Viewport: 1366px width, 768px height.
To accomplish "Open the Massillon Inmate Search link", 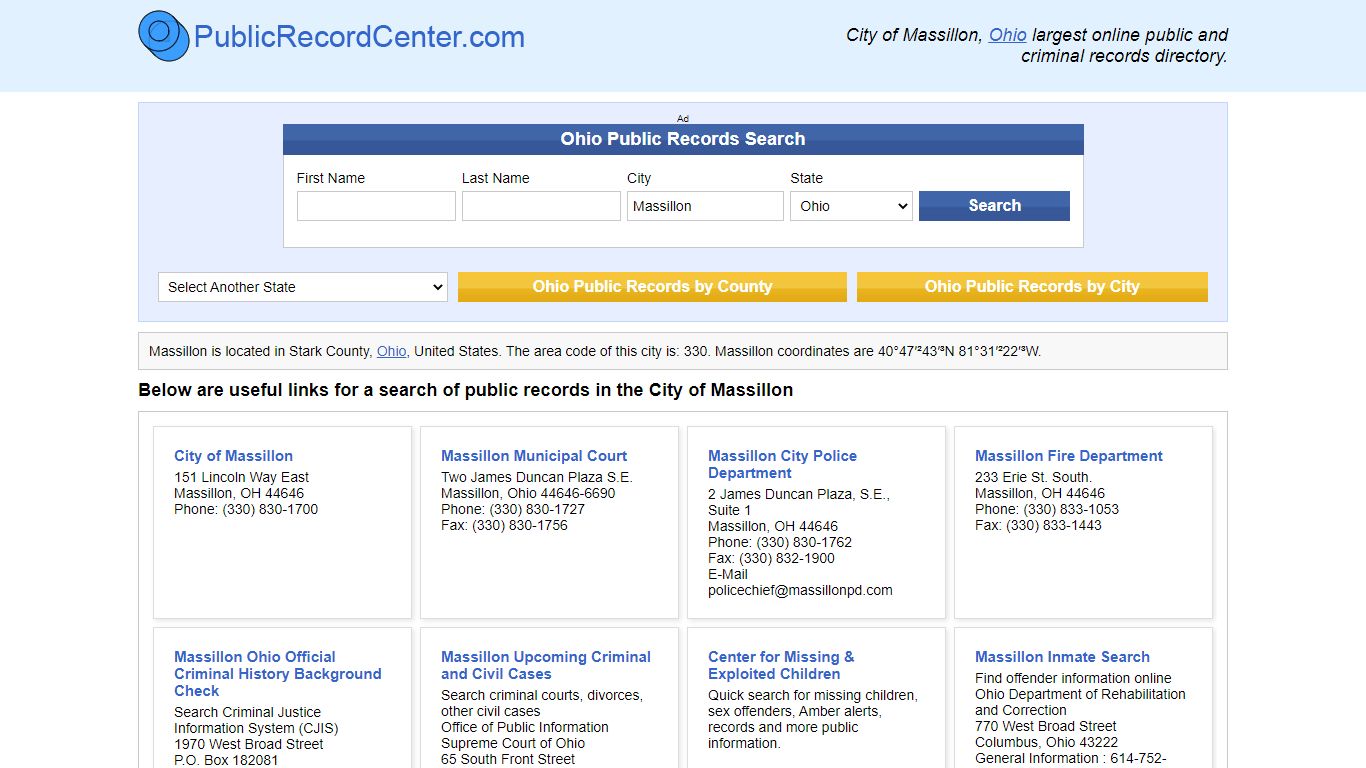I will tap(1062, 657).
